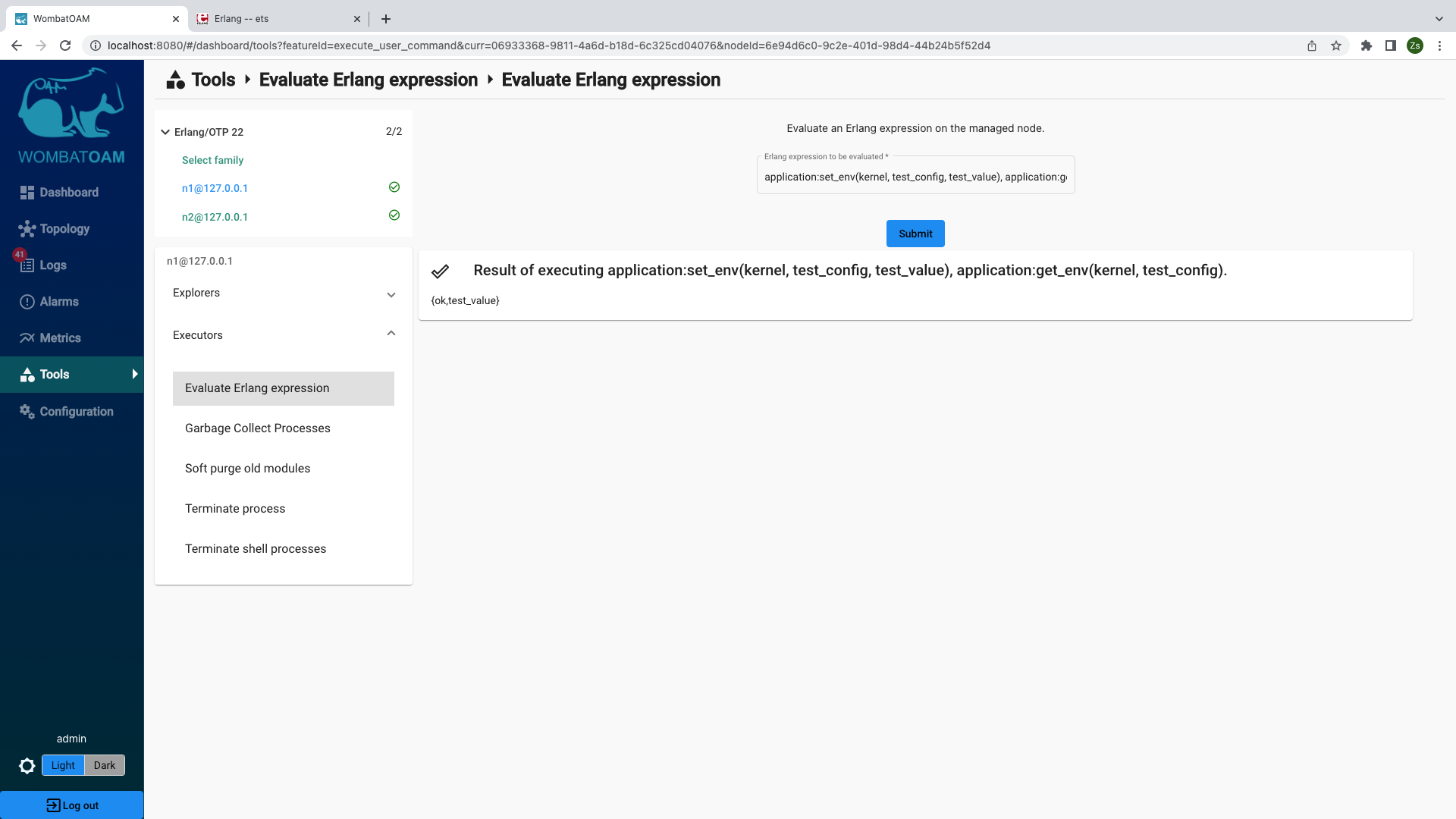Select Terminate shell processes
The image size is (1456, 819).
coord(284,549)
